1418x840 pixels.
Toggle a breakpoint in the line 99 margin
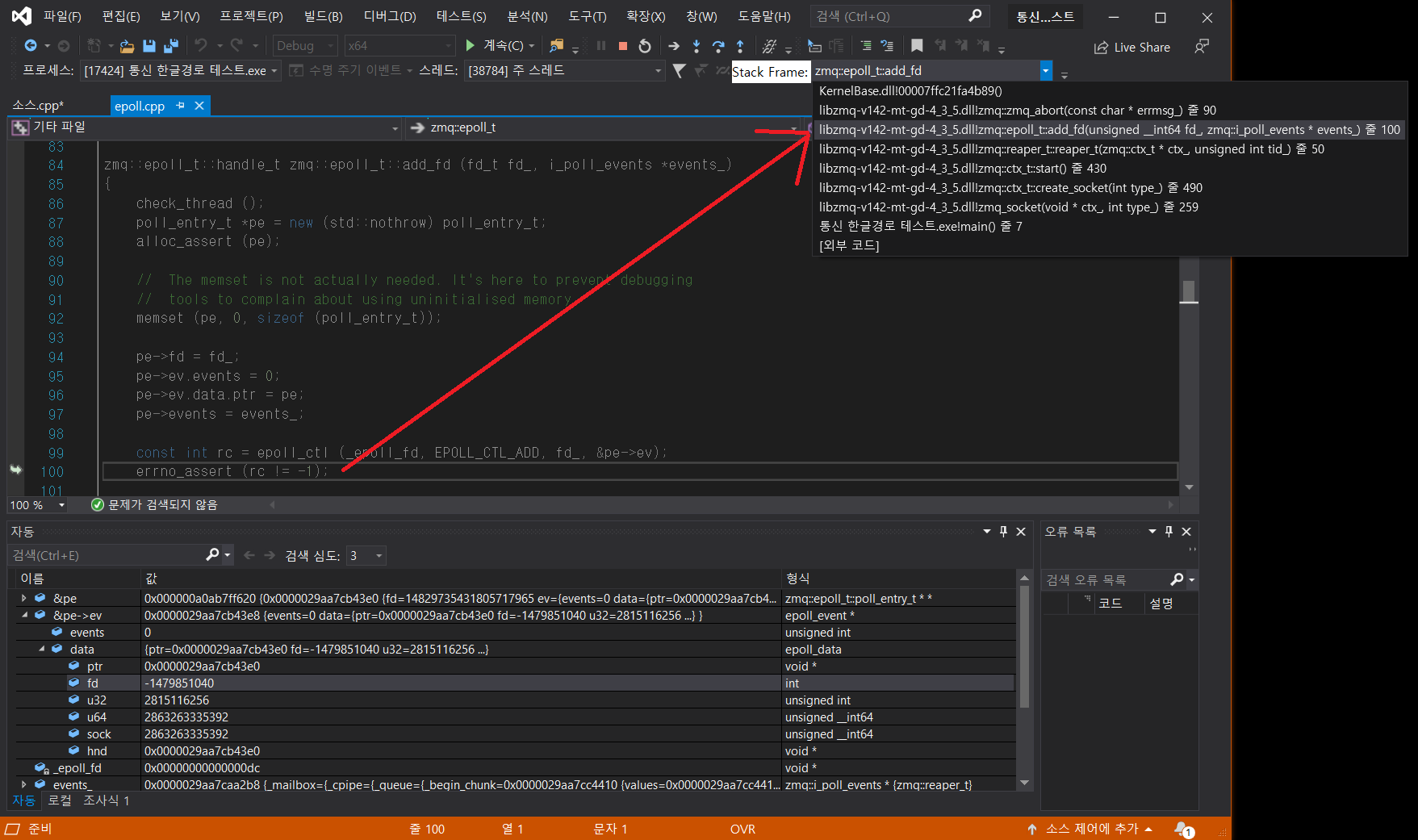point(16,453)
